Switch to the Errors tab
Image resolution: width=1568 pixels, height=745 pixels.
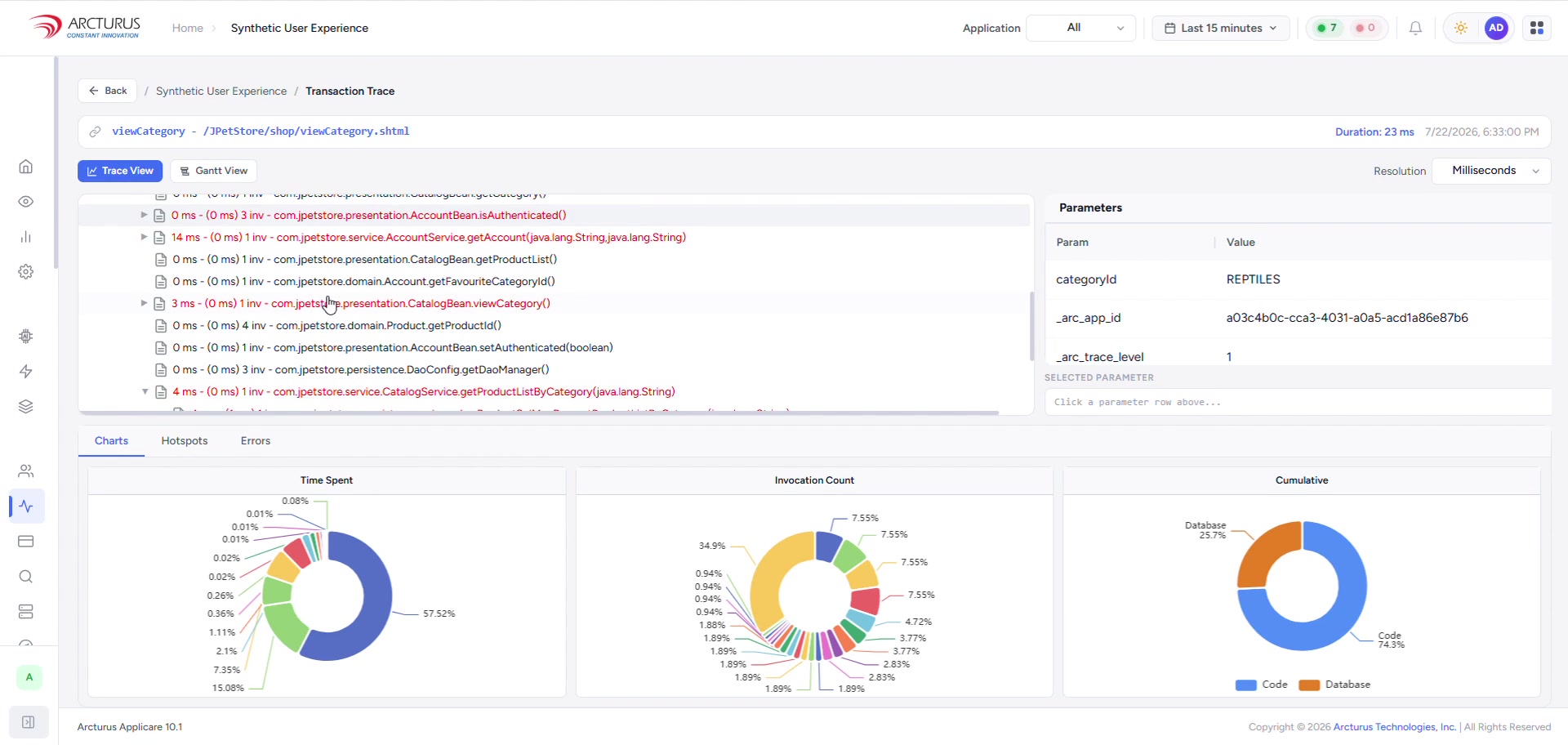coord(256,441)
